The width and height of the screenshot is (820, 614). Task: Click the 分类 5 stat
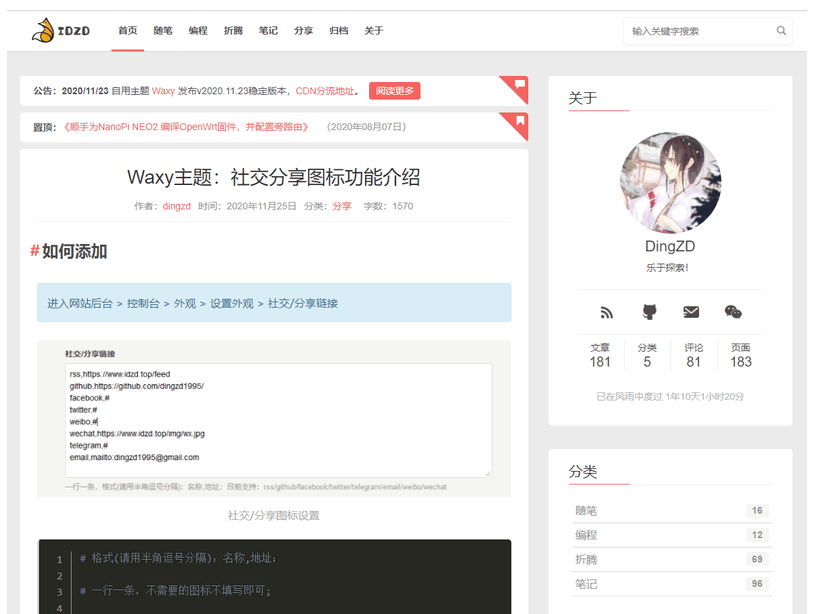point(647,355)
